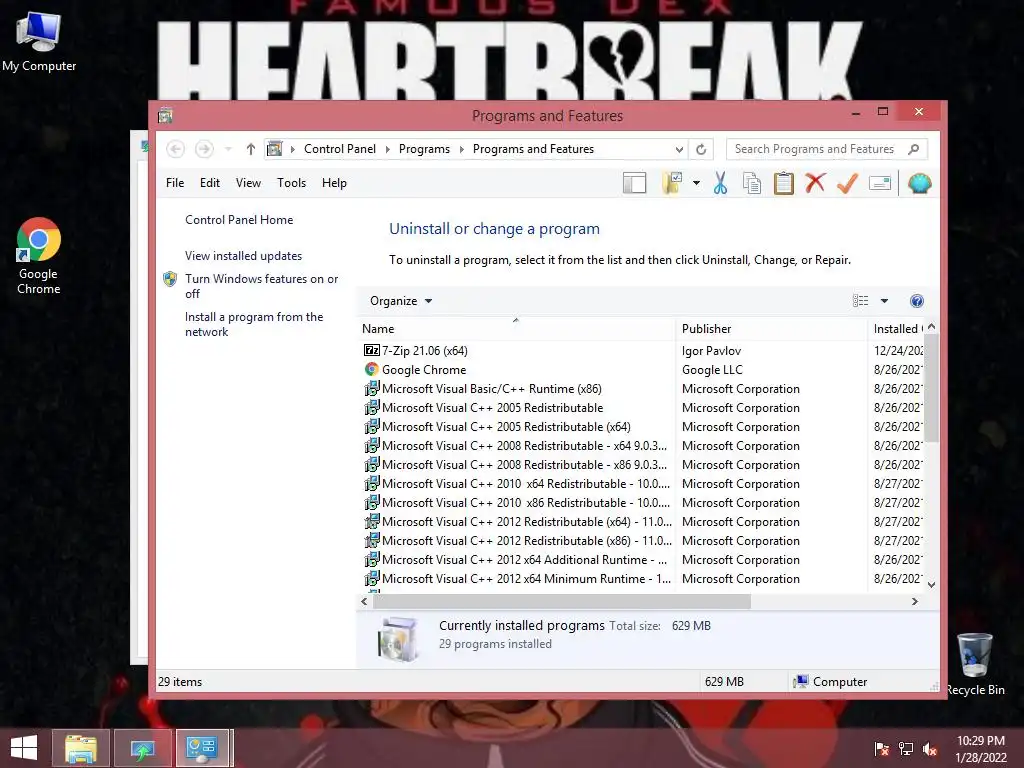
Task: Click the Forward navigation arrow
Action: (x=204, y=149)
